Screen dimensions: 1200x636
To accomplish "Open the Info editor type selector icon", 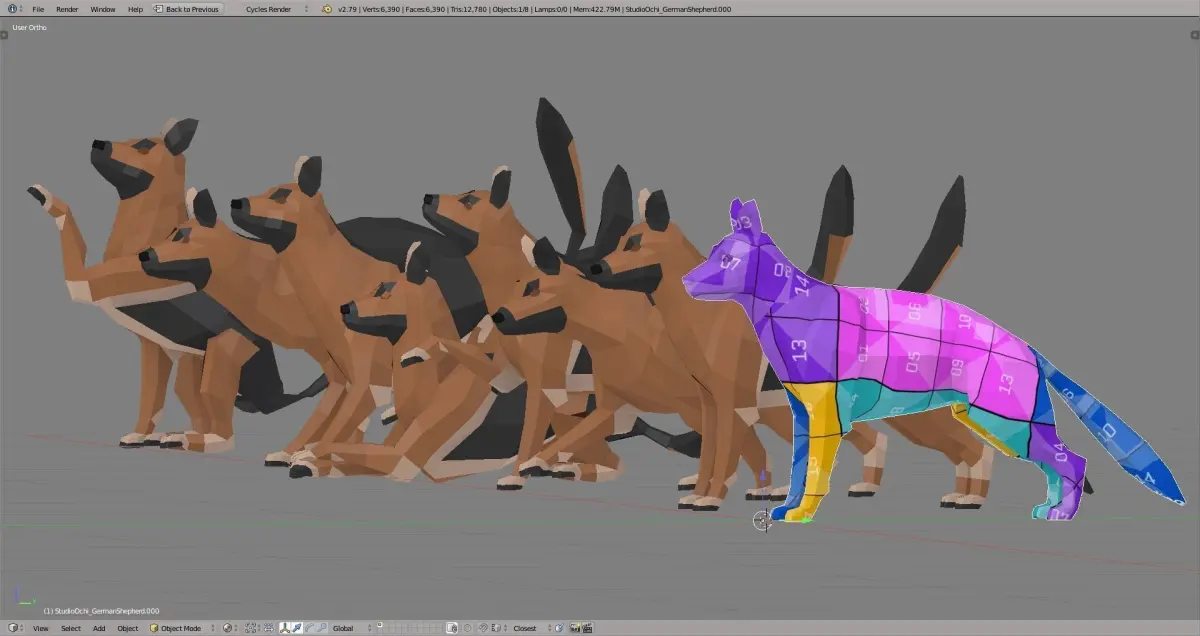I will (14, 8).
